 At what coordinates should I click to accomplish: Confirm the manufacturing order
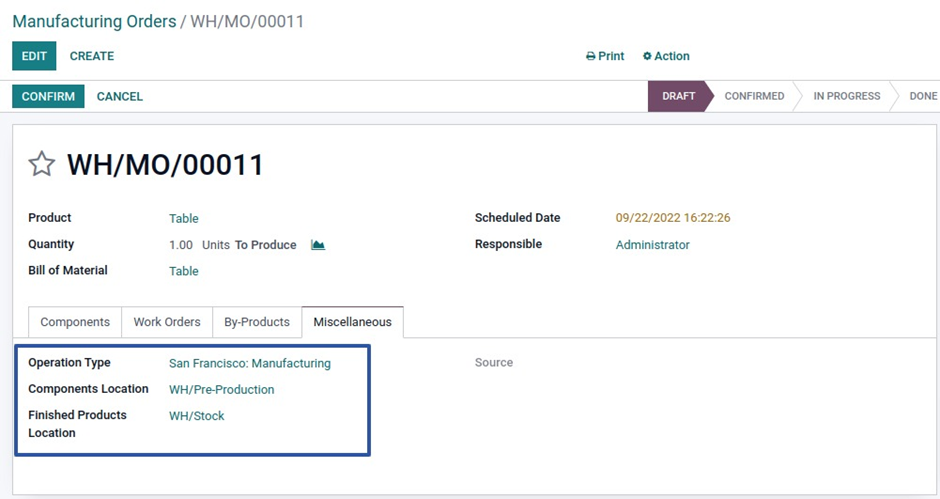(48, 97)
